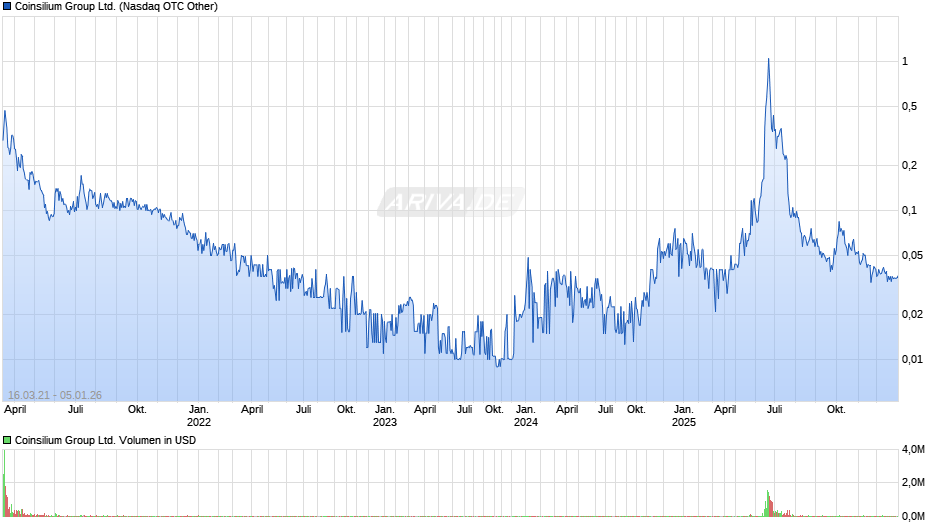Click the volume spike near July 2025

pyautogui.click(x=768, y=503)
